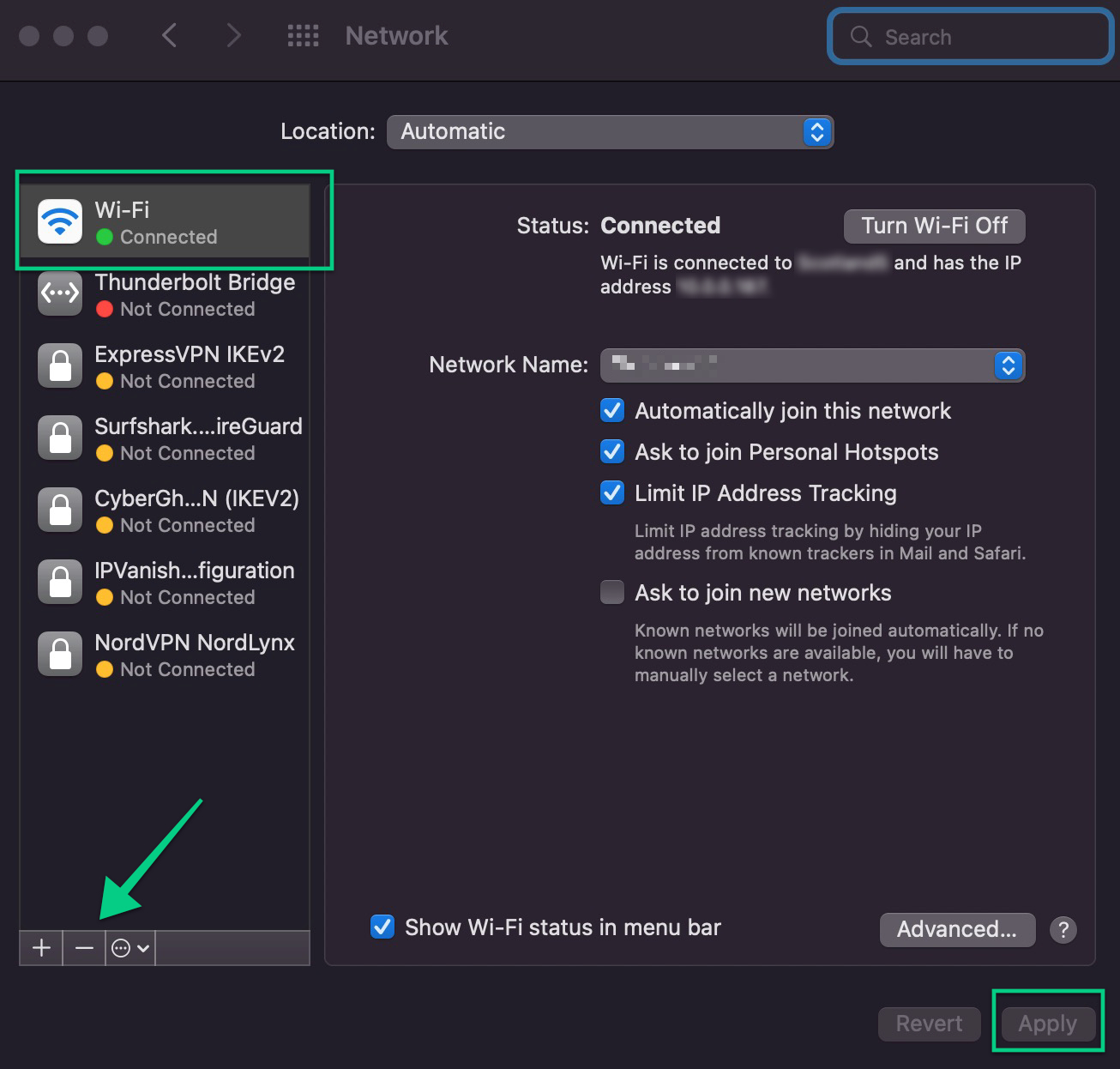1120x1069 pixels.
Task: Go back with the left chevron
Action: (169, 36)
